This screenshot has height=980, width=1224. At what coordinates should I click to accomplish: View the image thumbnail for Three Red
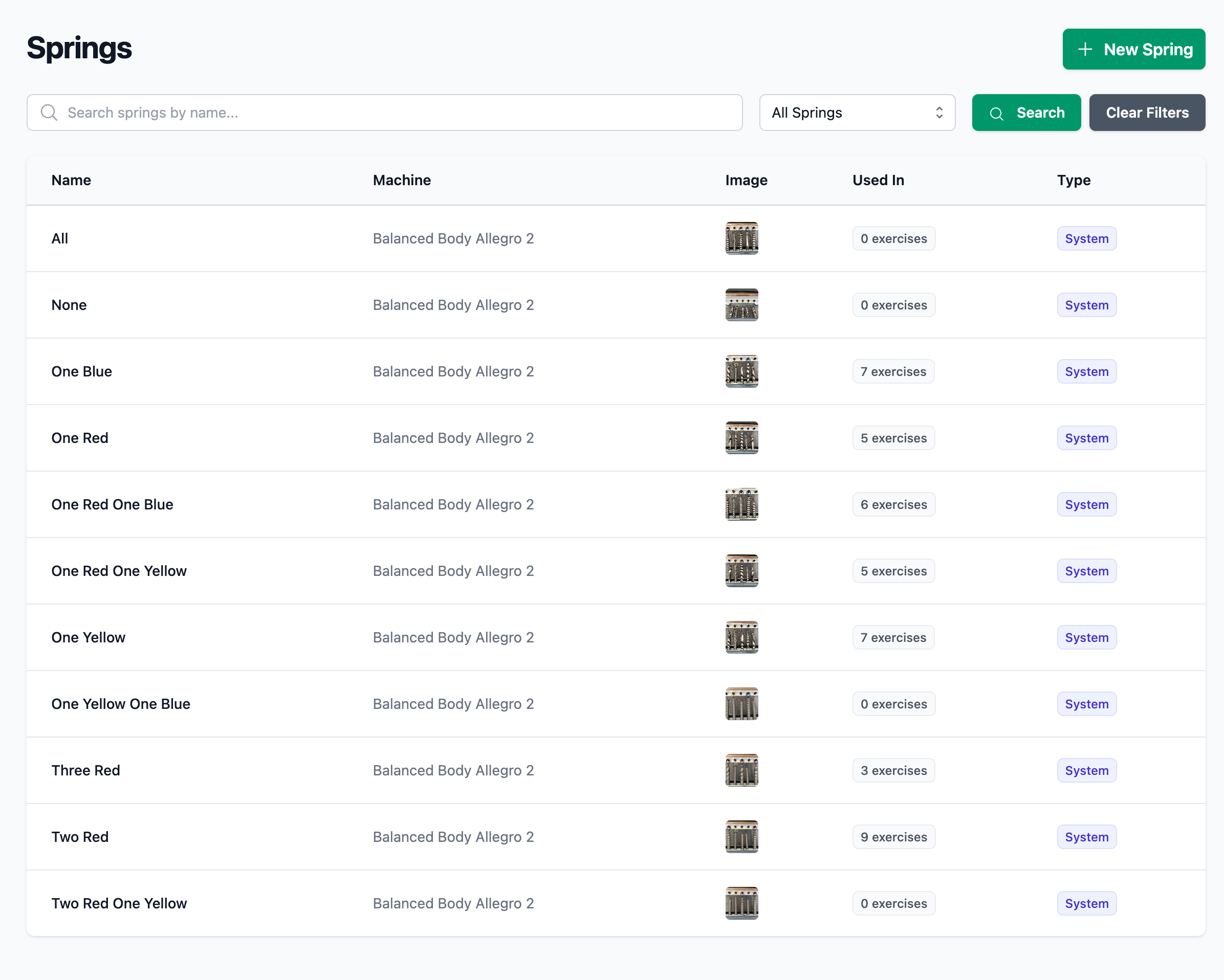click(741, 770)
